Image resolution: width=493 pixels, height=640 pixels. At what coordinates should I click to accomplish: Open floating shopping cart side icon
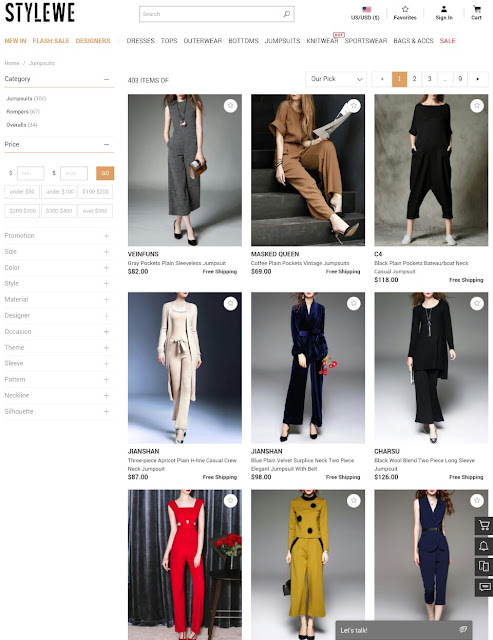coord(484,526)
